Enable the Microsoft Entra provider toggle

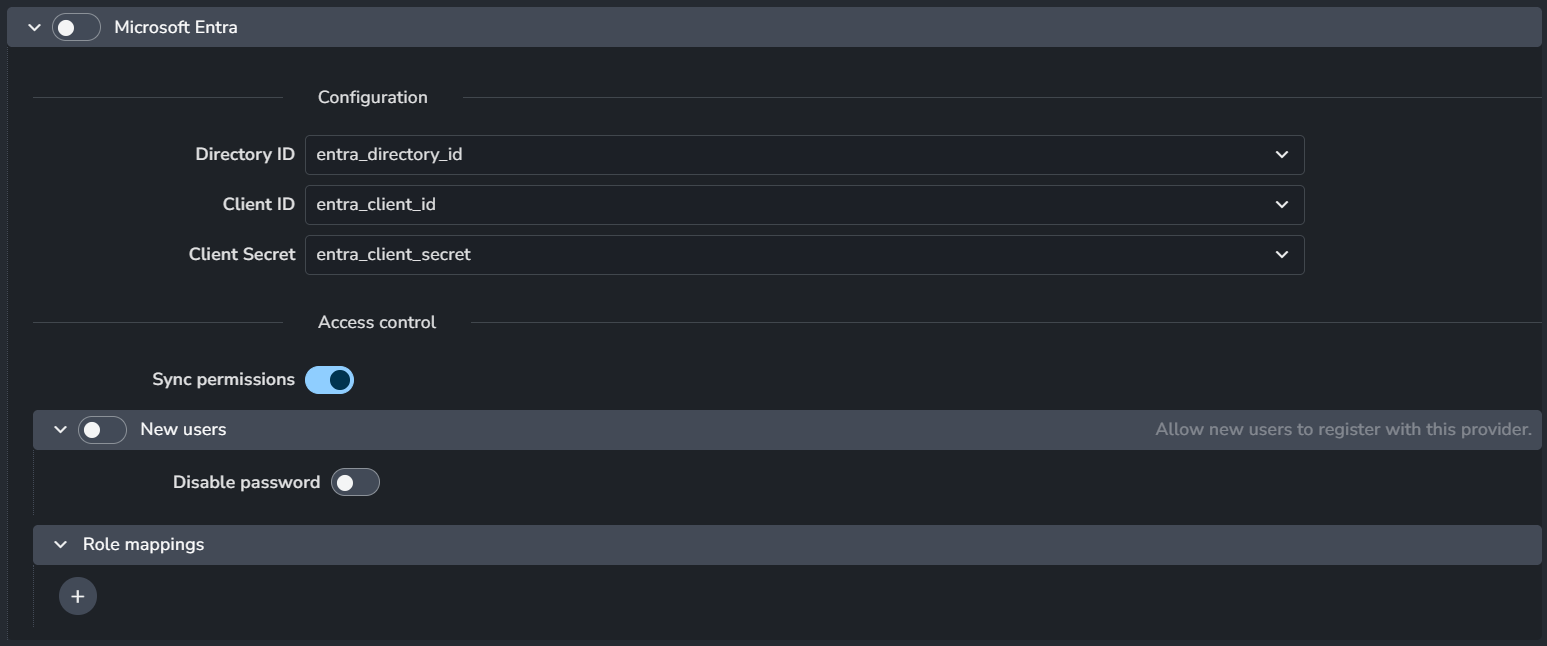pos(77,28)
